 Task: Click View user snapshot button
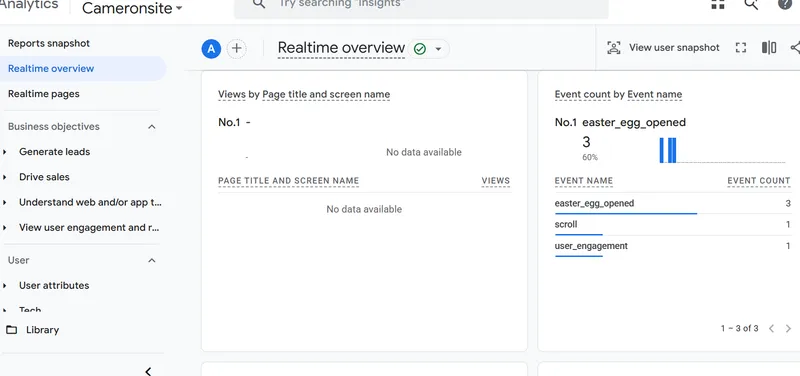(x=663, y=47)
